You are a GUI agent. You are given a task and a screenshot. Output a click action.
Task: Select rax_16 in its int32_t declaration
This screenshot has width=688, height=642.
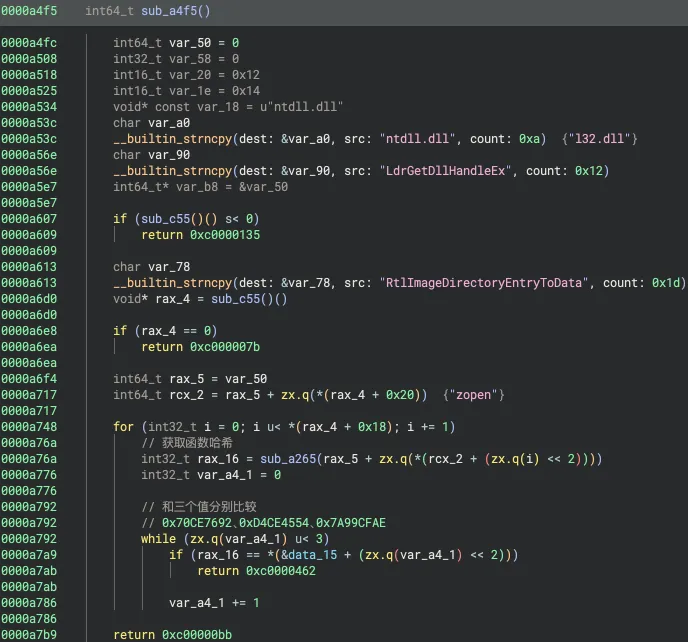218,459
